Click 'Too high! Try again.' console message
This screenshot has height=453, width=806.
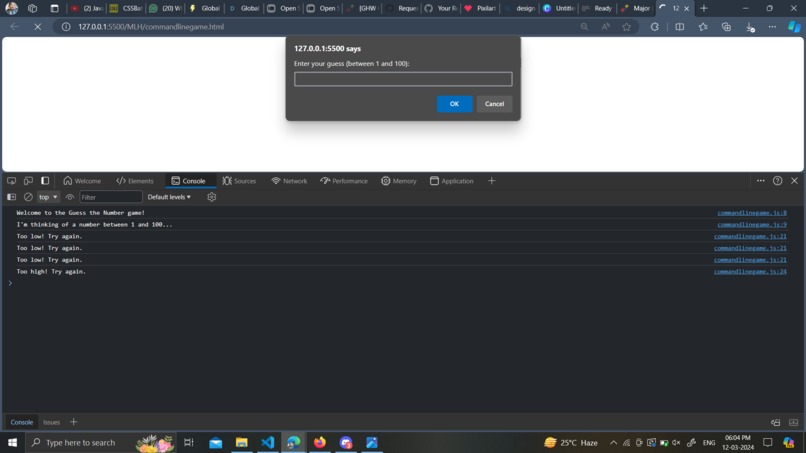point(51,271)
